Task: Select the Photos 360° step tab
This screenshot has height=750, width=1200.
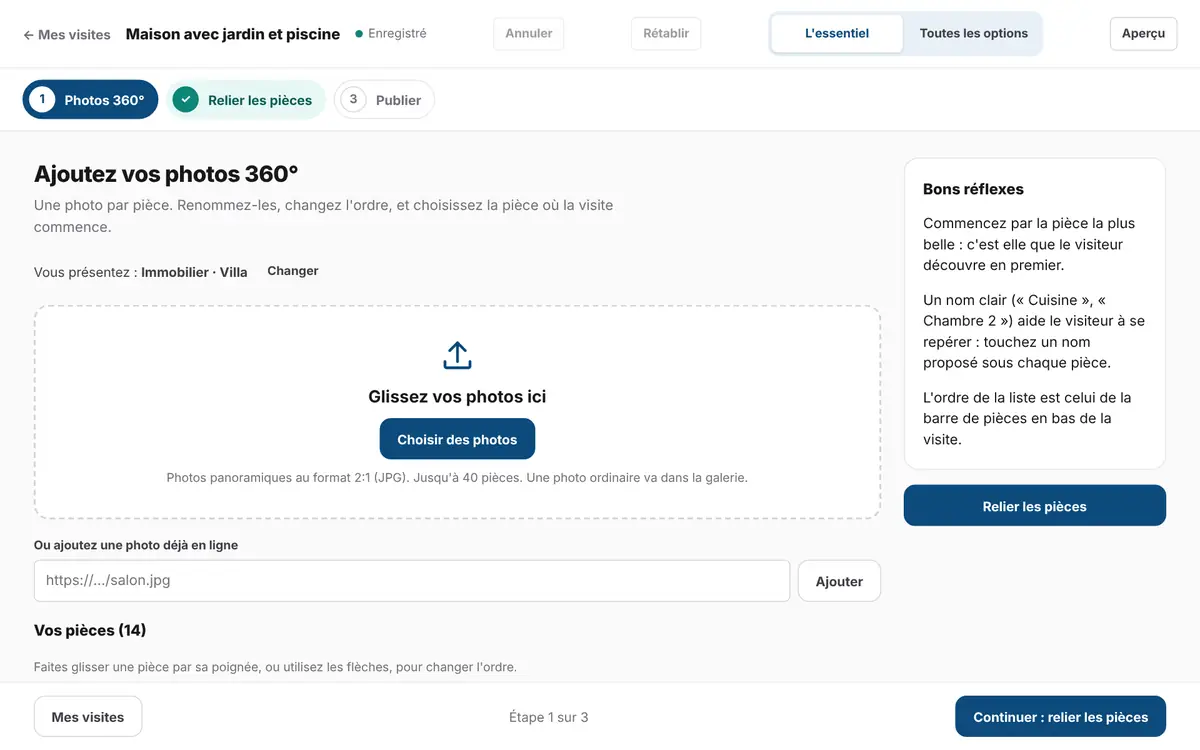Action: pyautogui.click(x=91, y=99)
